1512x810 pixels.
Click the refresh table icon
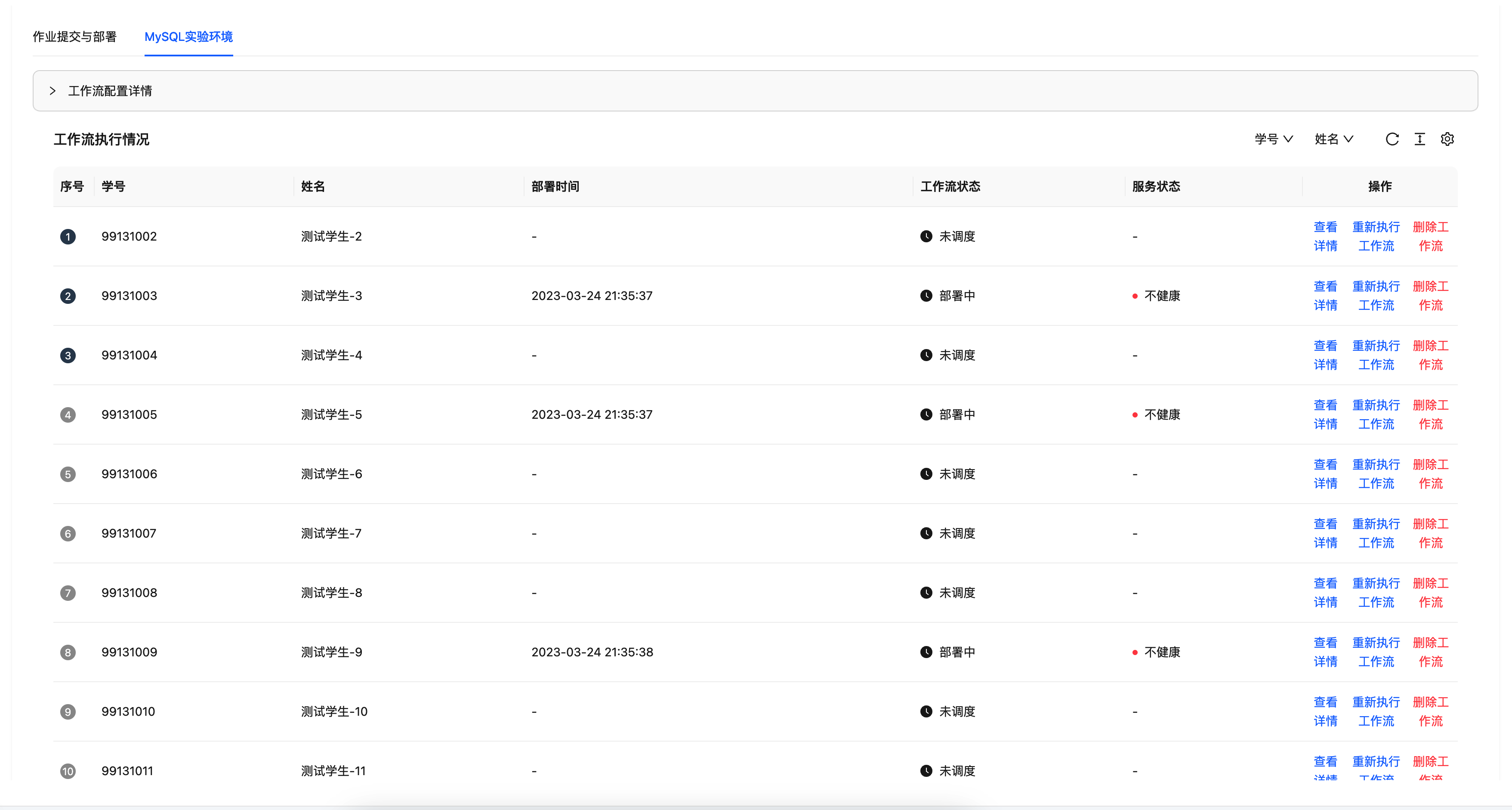click(1392, 139)
